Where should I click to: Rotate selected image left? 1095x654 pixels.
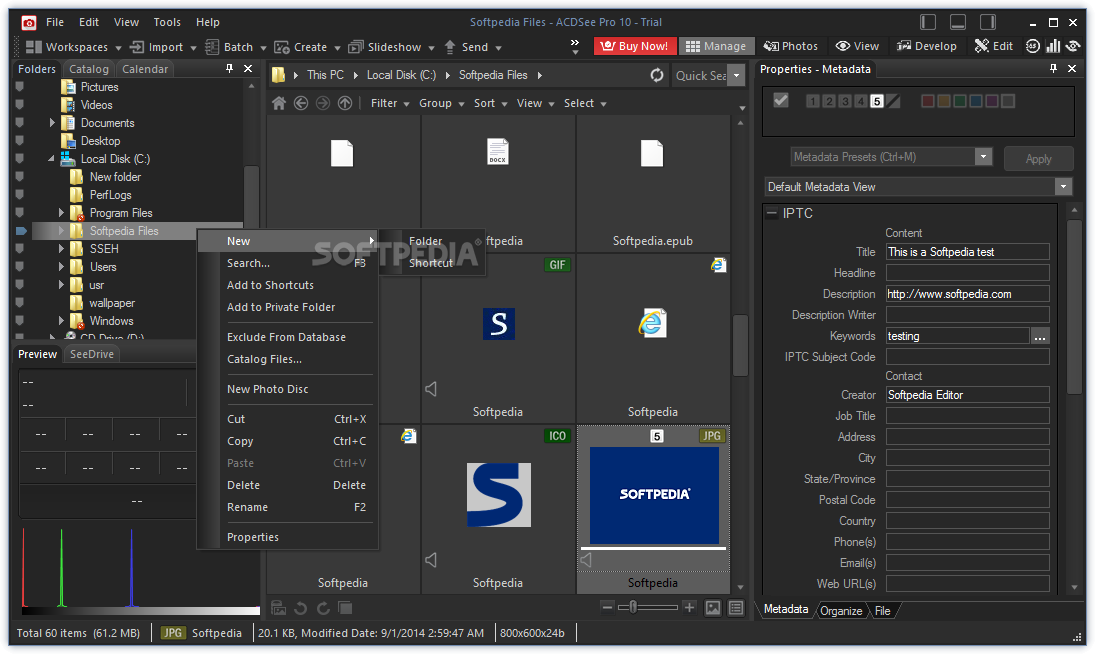[x=301, y=608]
